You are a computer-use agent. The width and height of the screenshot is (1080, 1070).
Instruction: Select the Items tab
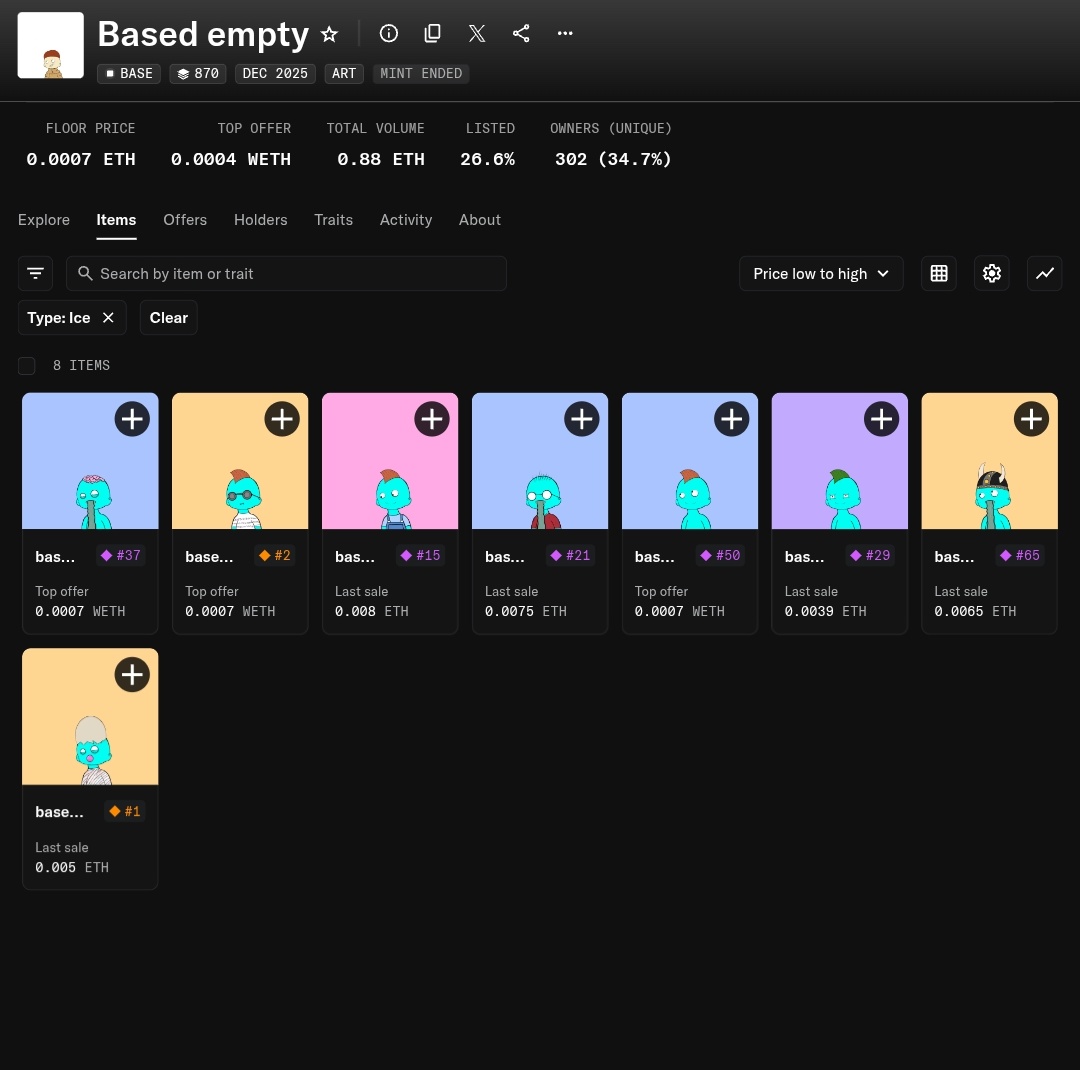116,220
